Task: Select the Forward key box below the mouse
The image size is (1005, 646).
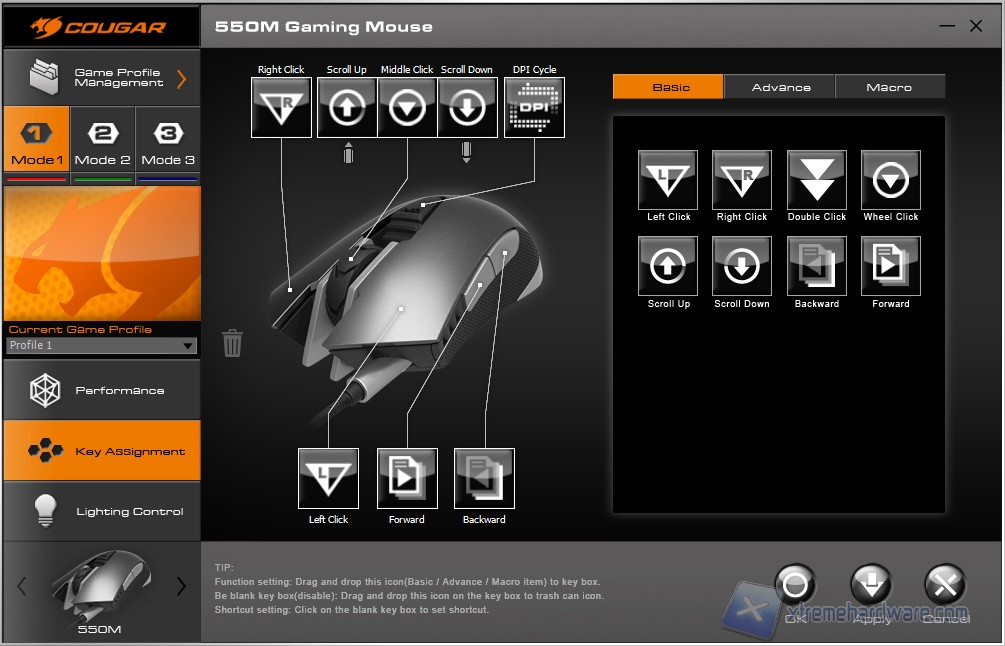Action: click(x=406, y=479)
